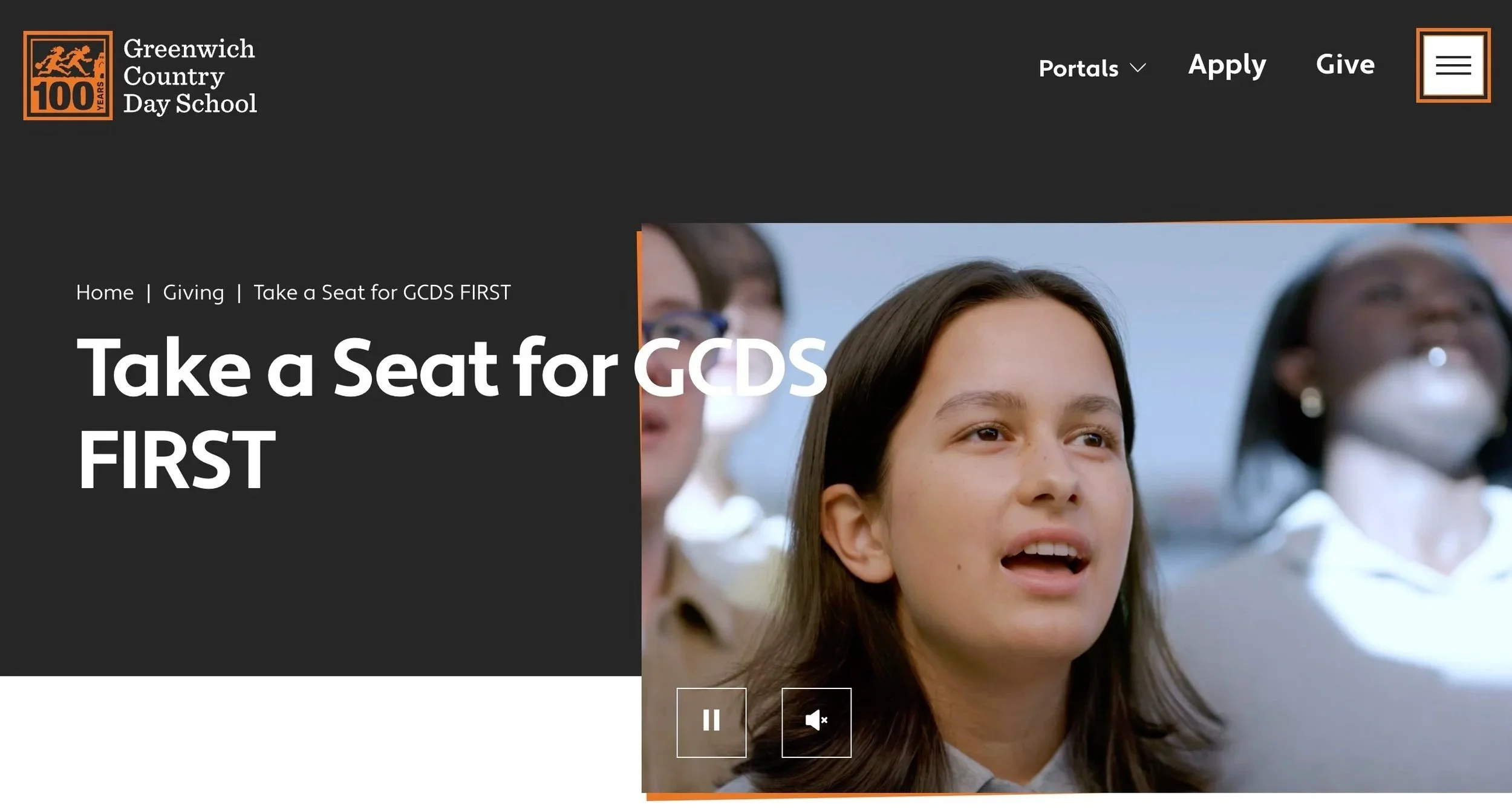Go to the Apply page

tap(1227, 65)
